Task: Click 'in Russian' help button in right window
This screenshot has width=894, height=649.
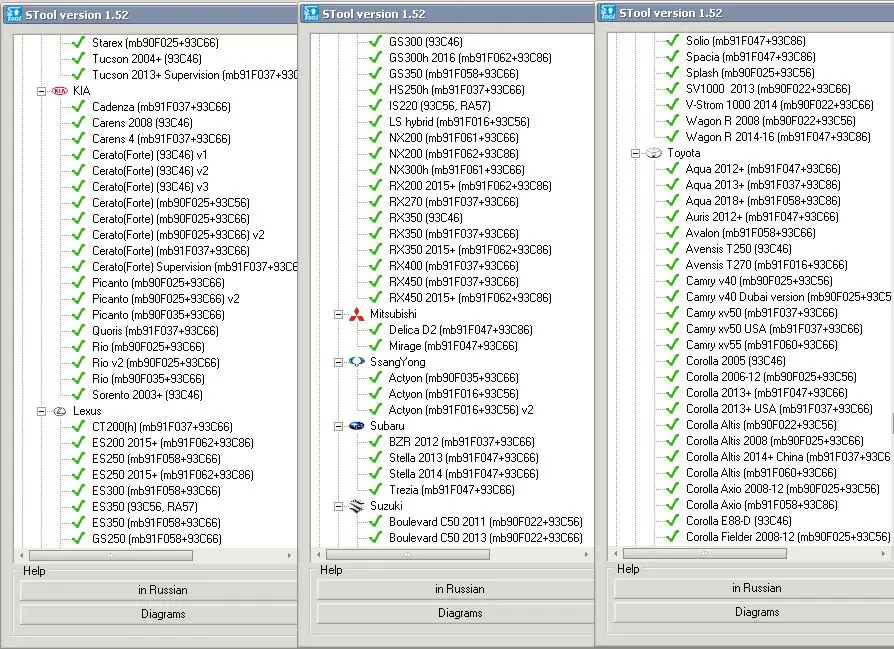Action: pos(754,588)
